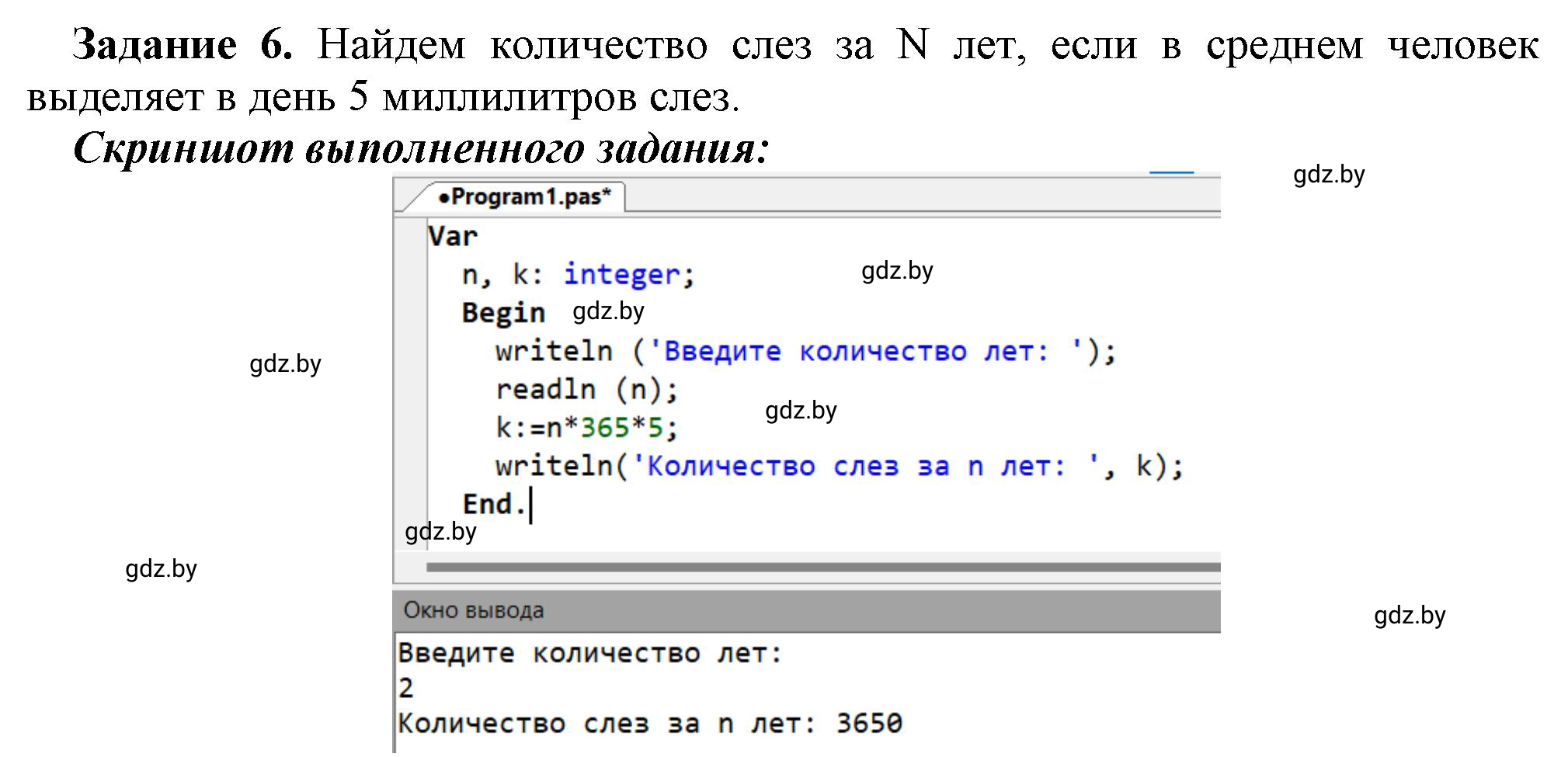Click the input value '2' in the output window
Screen dimensions: 1568x757
405,689
